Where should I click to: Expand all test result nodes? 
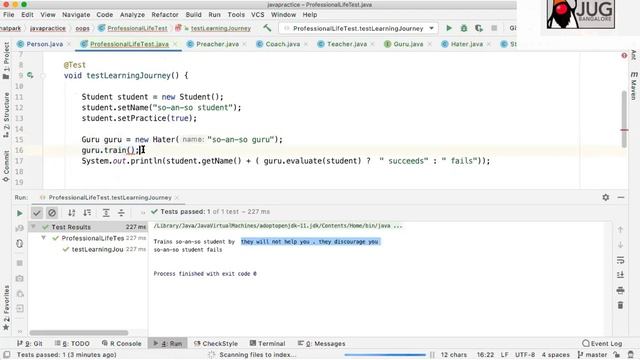pyautogui.click(x=106, y=213)
